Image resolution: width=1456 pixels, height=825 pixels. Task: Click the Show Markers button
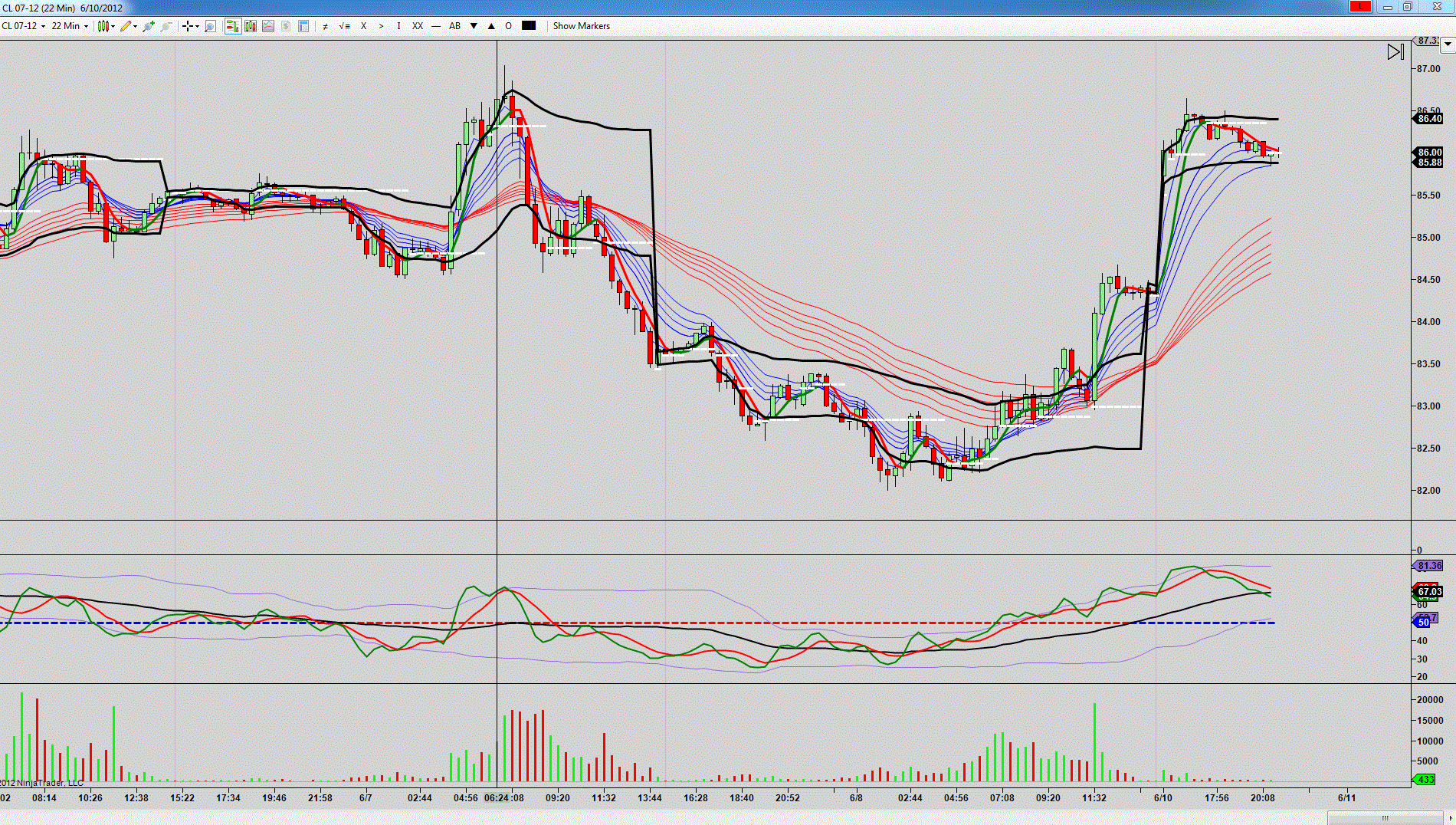tap(582, 26)
